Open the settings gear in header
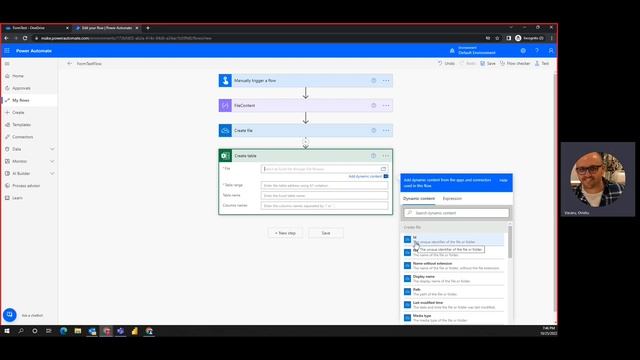Viewport: 640px width, 360px height. (x=523, y=51)
